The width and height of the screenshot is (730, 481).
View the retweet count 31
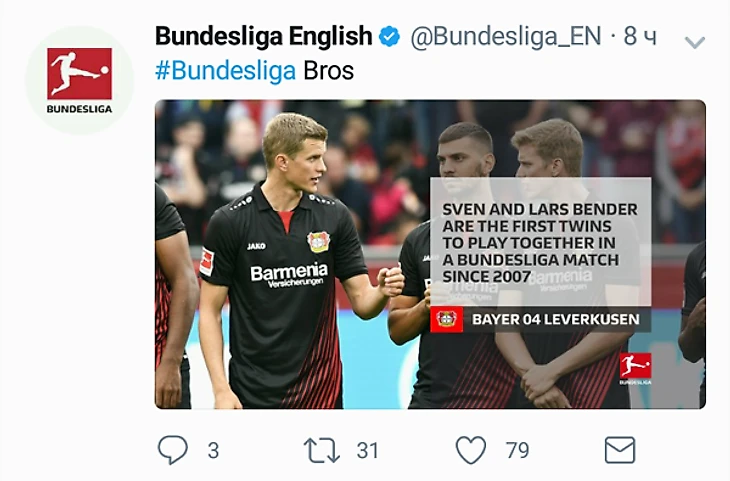click(367, 450)
